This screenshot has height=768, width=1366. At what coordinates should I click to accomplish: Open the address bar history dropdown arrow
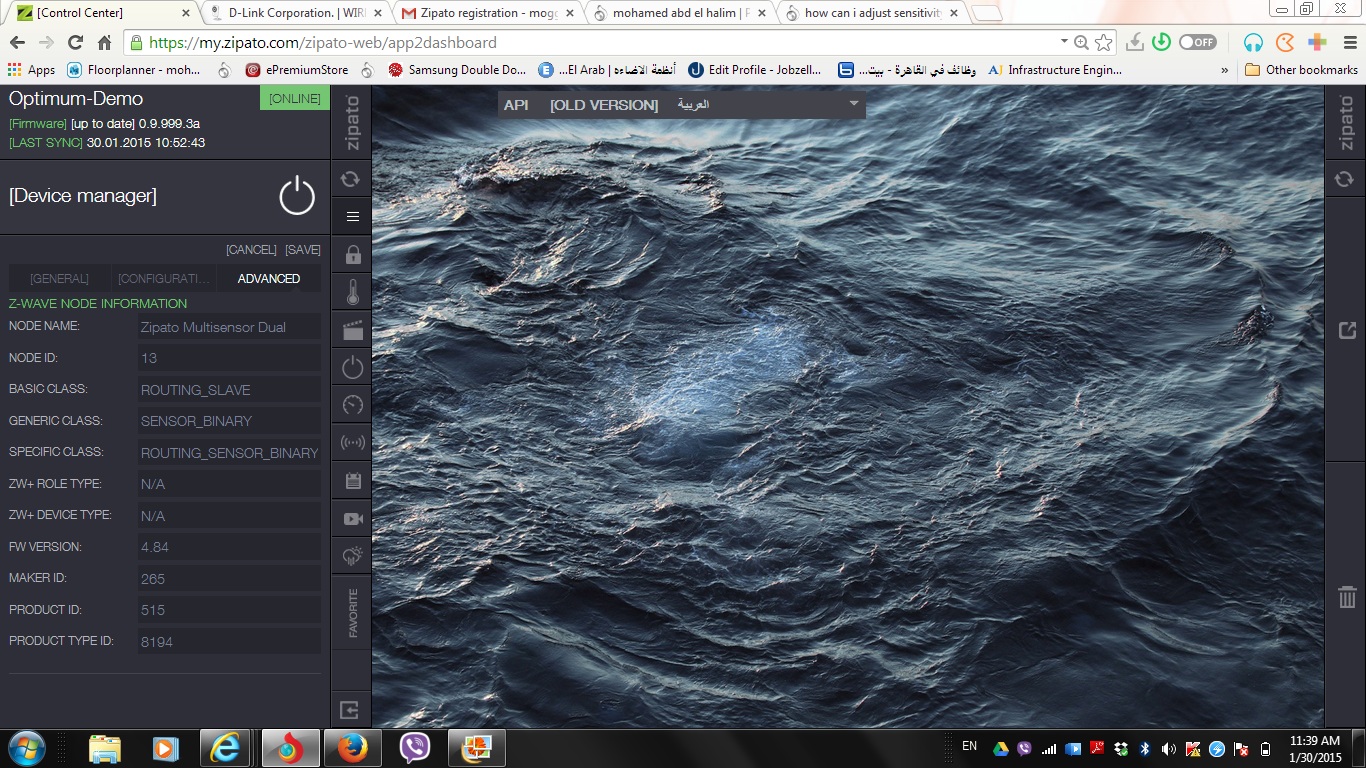(1064, 42)
